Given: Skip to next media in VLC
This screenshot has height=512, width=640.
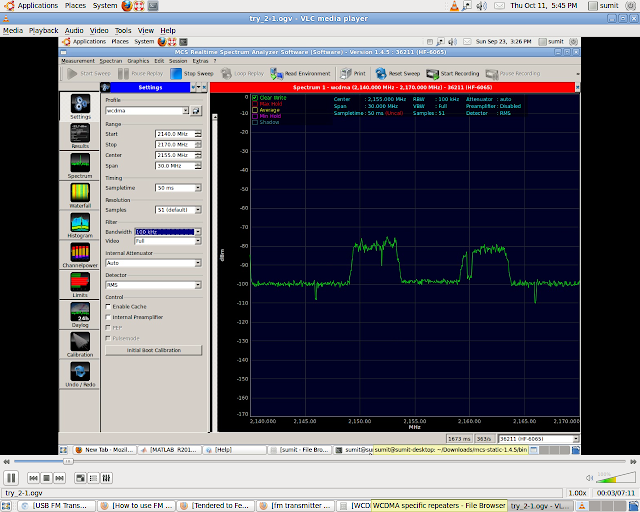Looking at the screenshot, I should pos(60,478).
